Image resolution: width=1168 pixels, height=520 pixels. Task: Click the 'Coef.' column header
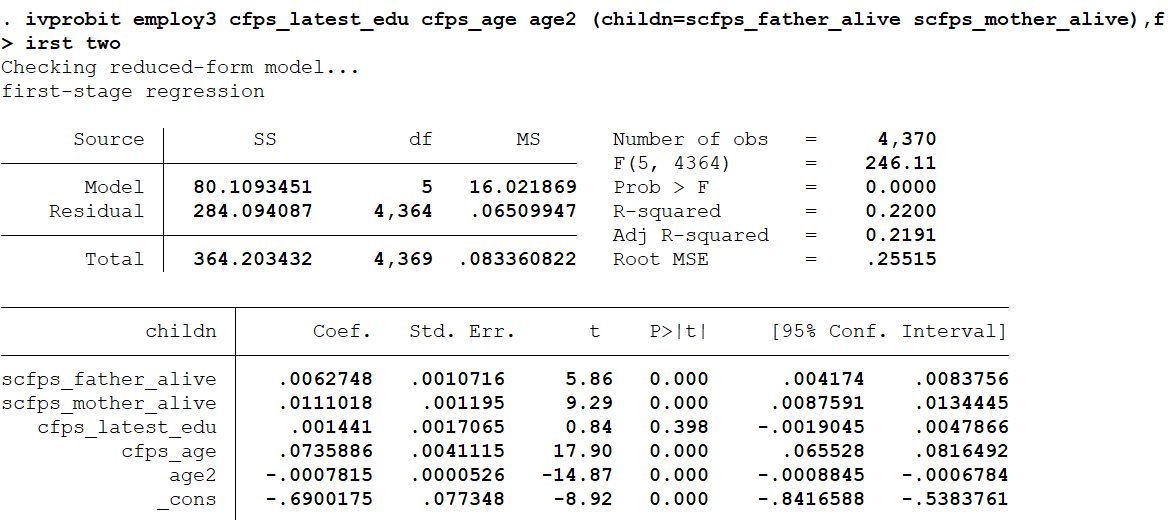[342, 331]
